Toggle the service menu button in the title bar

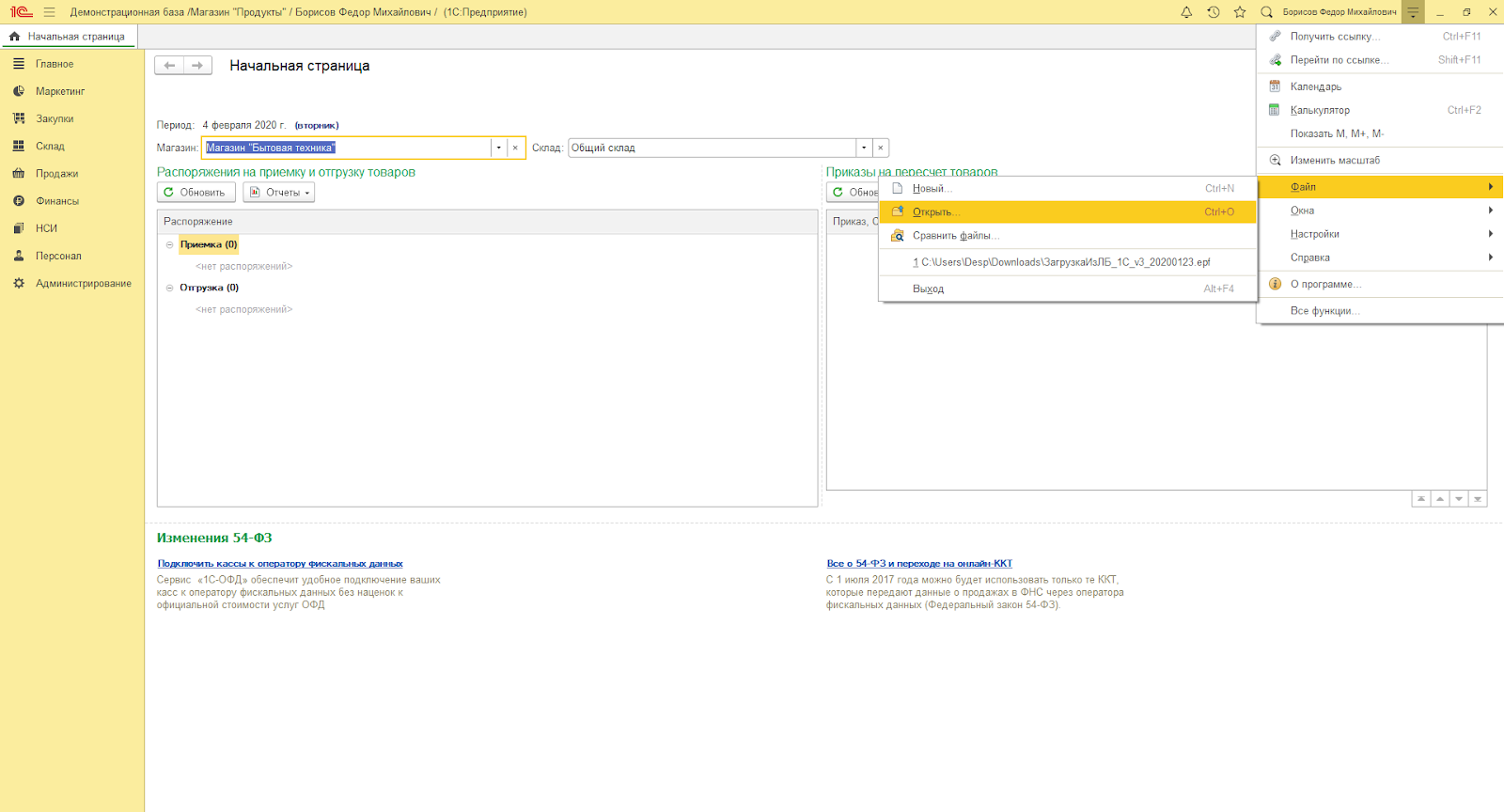pos(1413,12)
